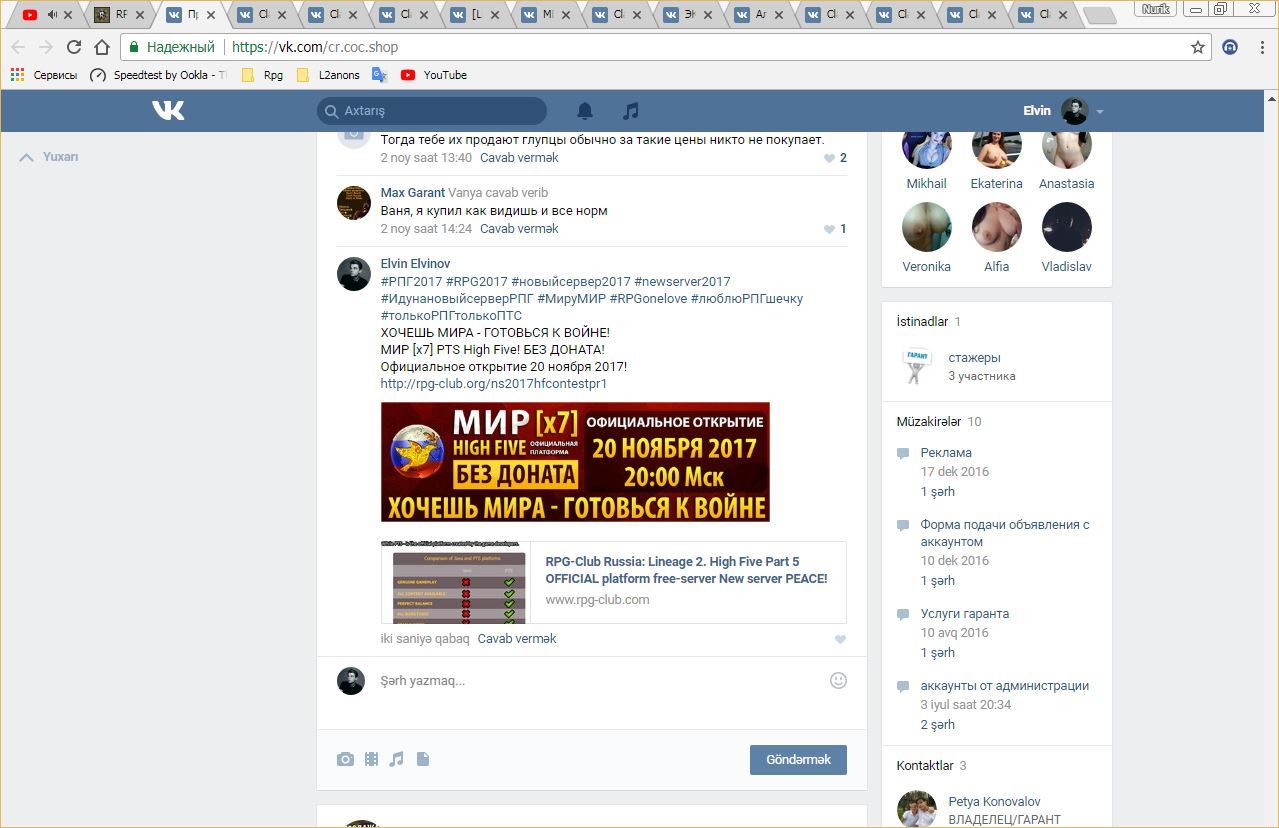This screenshot has width=1279, height=828.
Task: Click the page scrollbar up arrow
Action: coord(1272,99)
